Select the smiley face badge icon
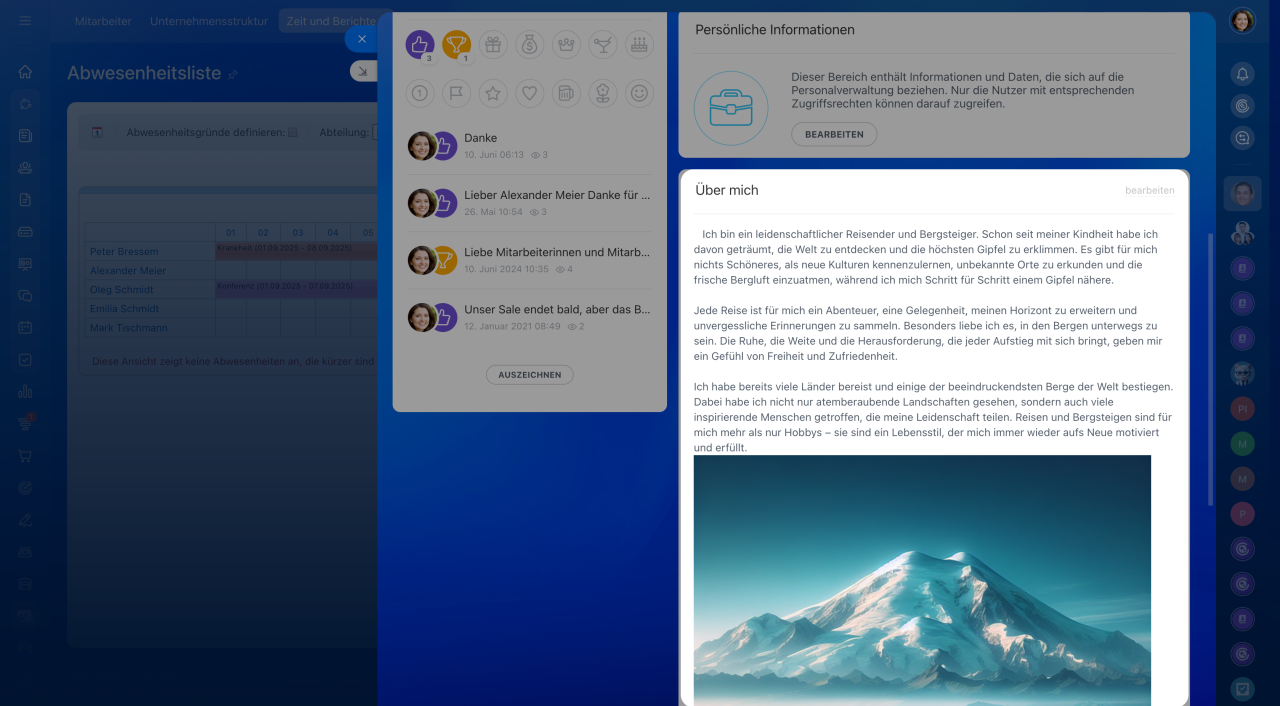 pos(640,93)
